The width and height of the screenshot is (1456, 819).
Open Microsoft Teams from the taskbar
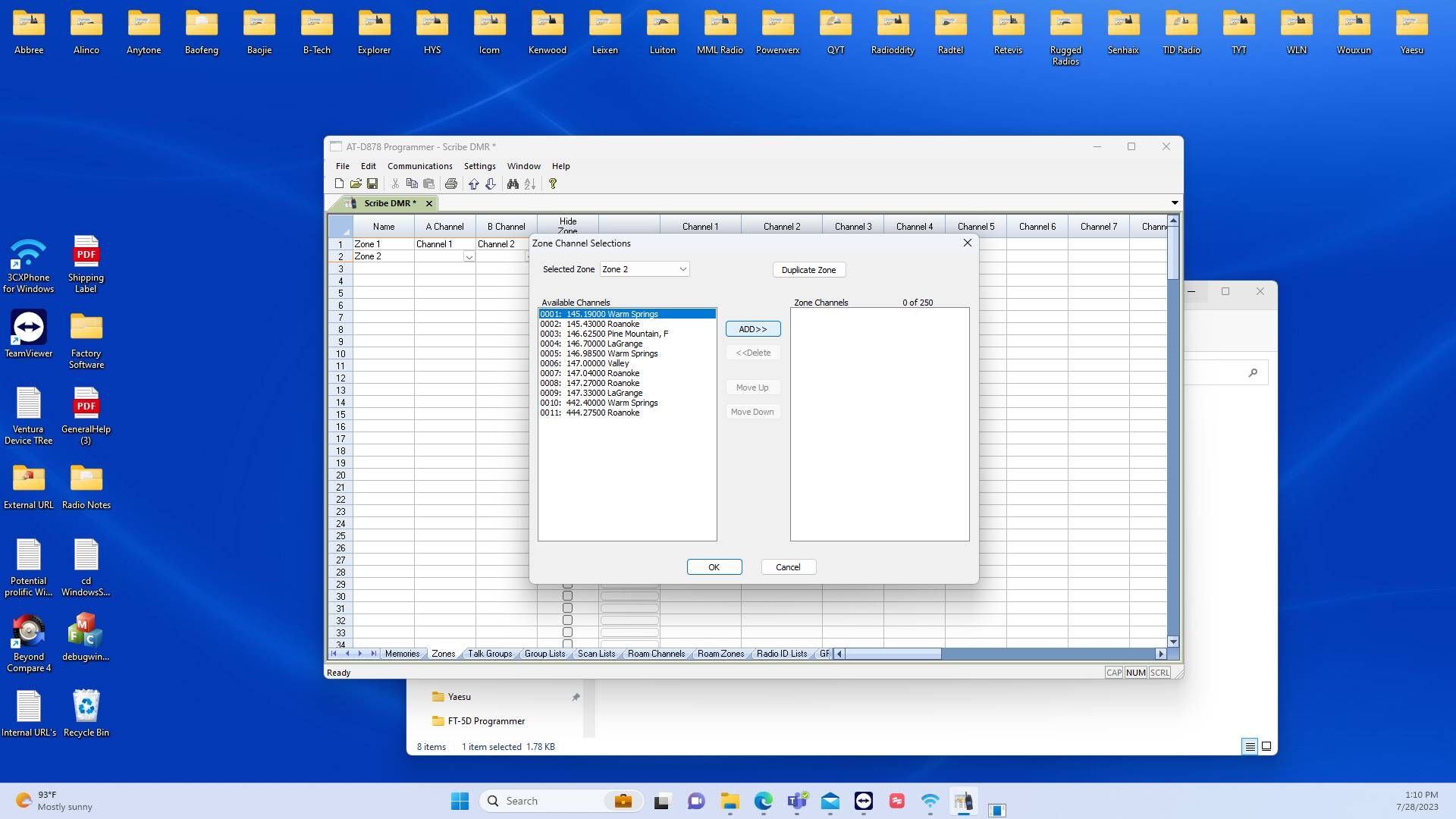pos(797,801)
